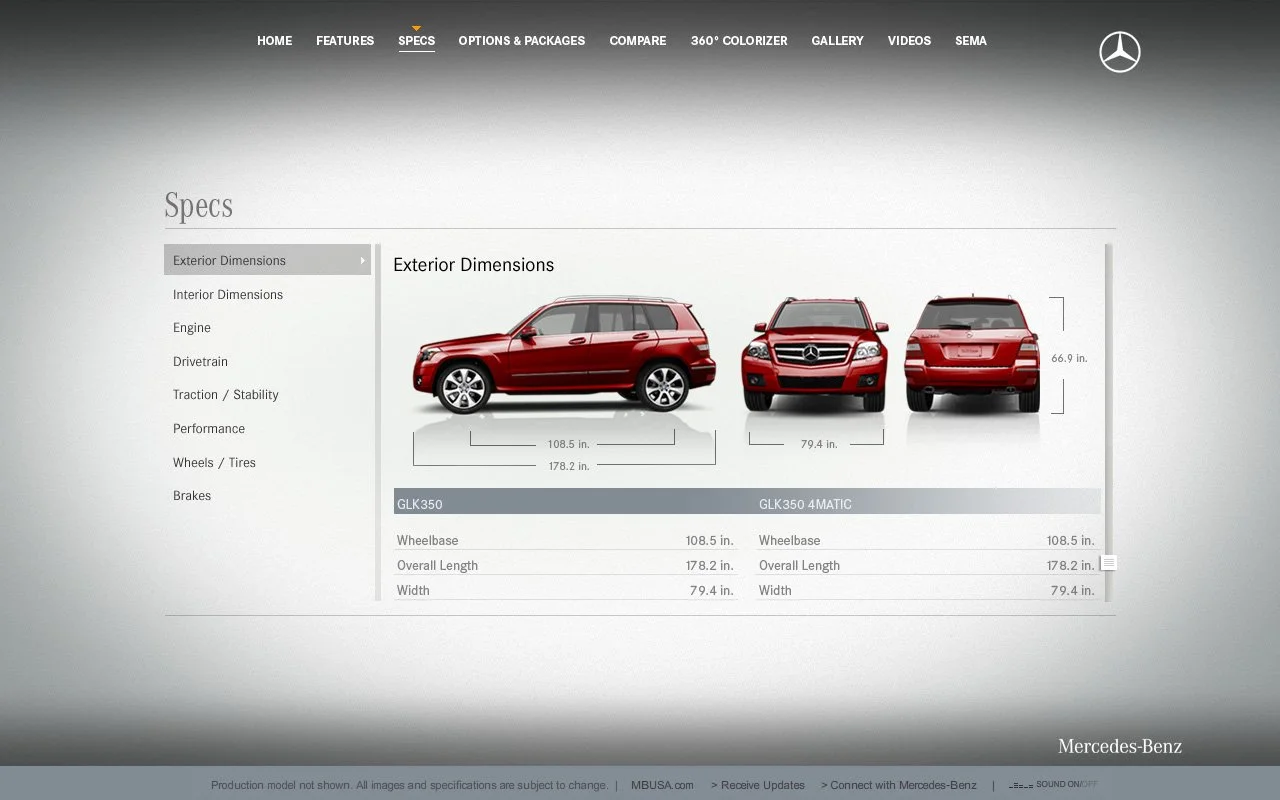View the Engine specs
Image resolution: width=1280 pixels, height=800 pixels.
[192, 328]
